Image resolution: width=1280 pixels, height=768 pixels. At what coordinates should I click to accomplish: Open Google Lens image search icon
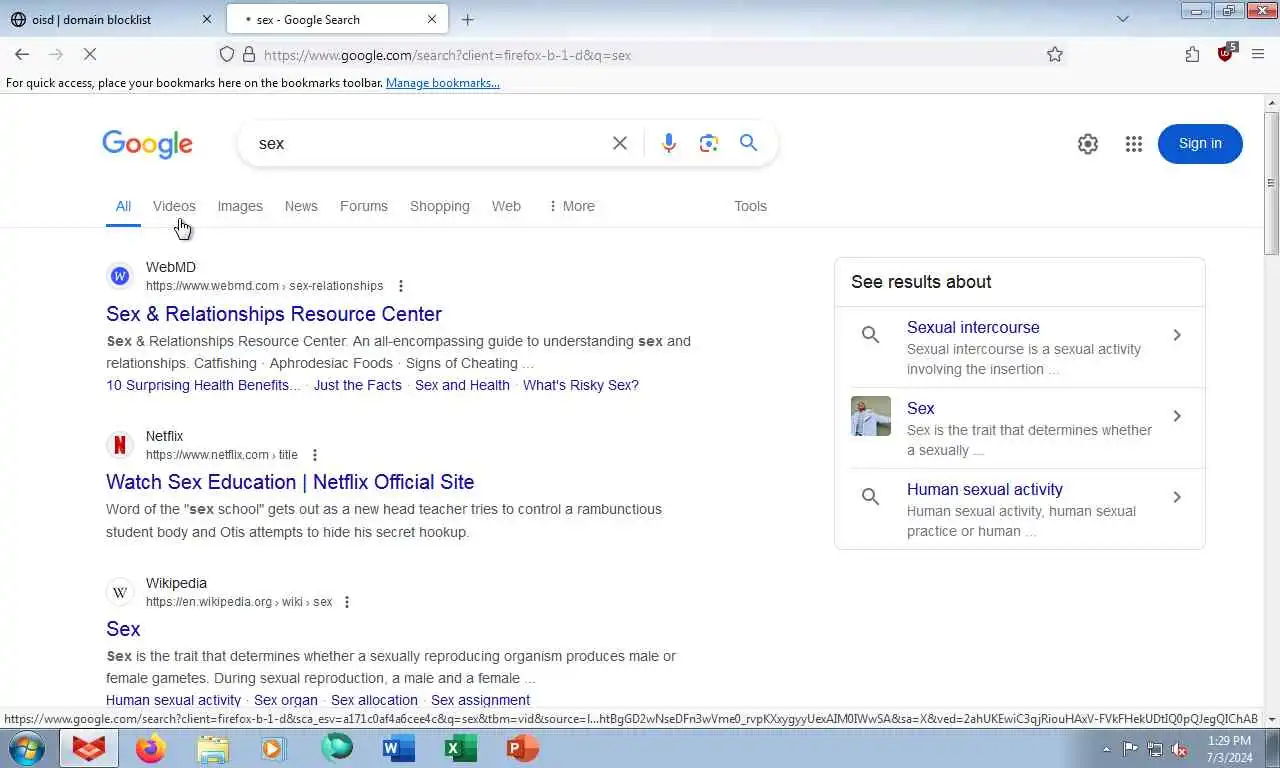tap(709, 143)
